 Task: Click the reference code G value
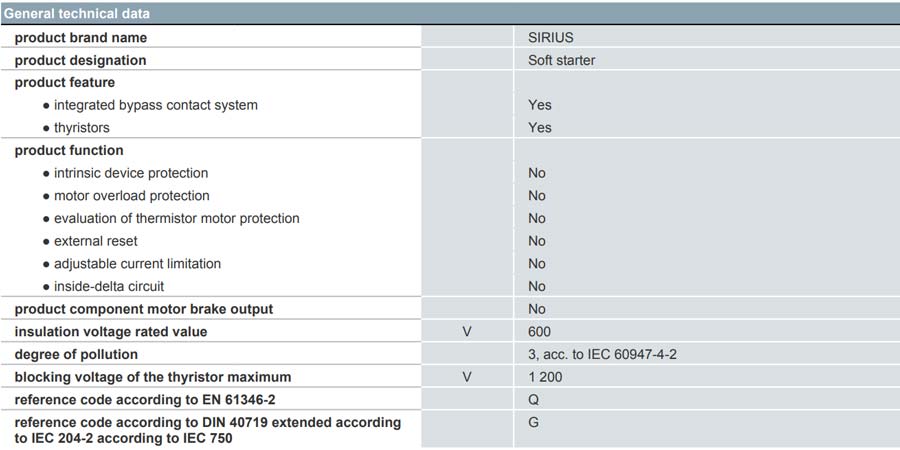[x=534, y=422]
